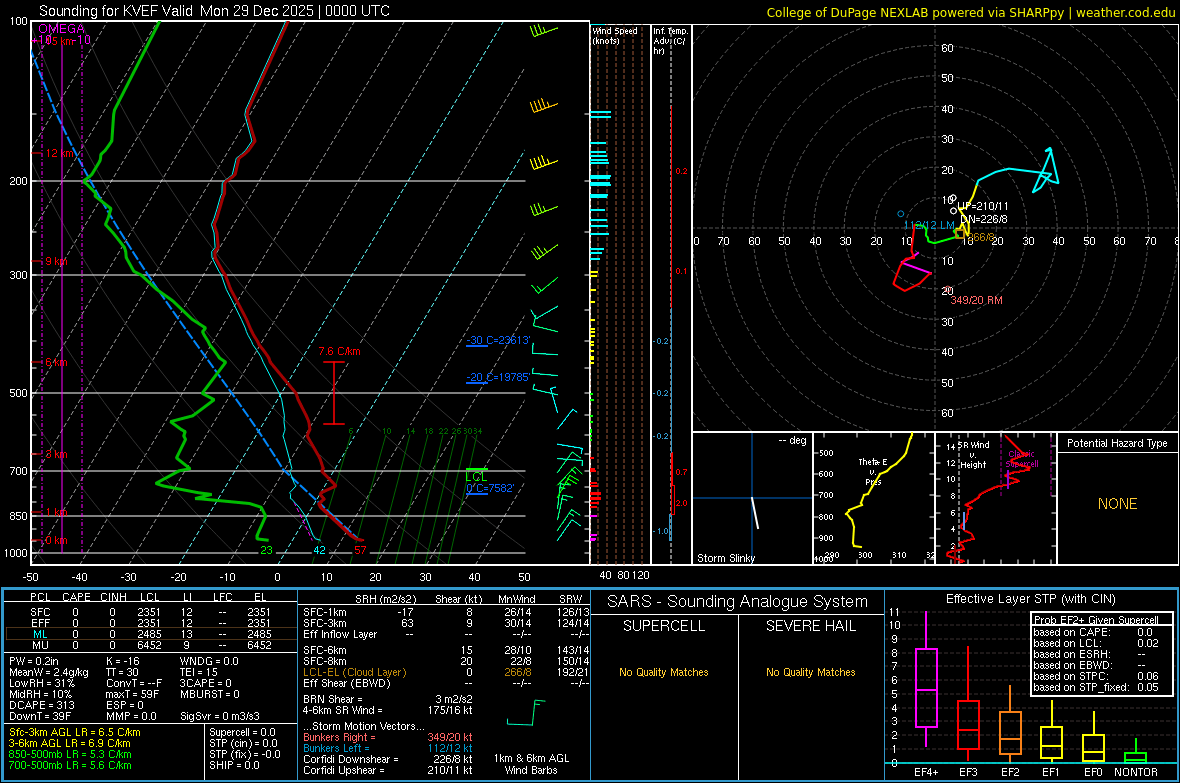Click the white storm slinky line
This screenshot has width=1180, height=783.
(755, 512)
